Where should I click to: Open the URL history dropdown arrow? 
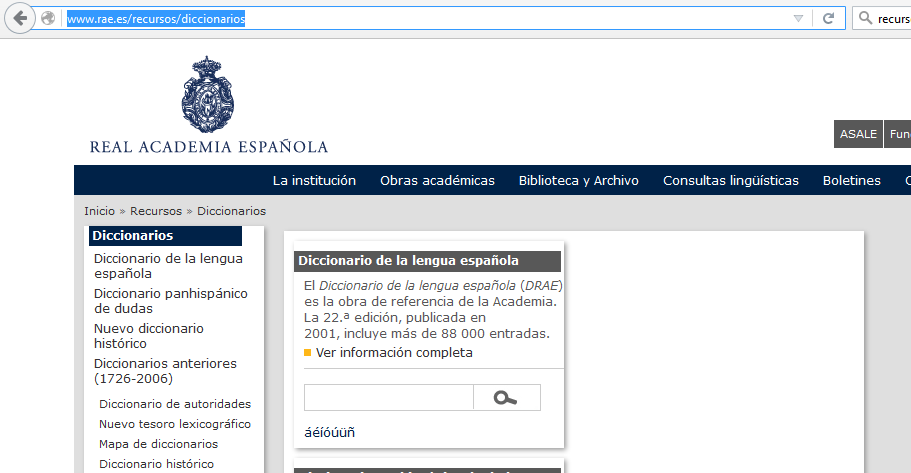(798, 19)
